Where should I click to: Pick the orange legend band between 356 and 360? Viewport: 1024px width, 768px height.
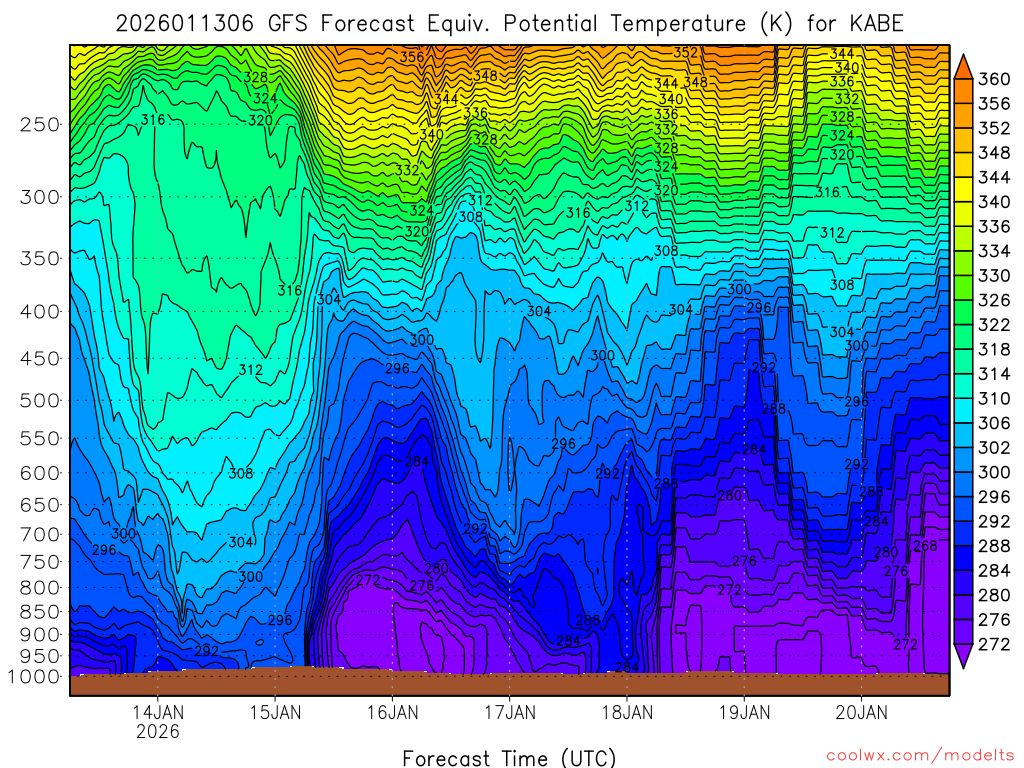963,91
